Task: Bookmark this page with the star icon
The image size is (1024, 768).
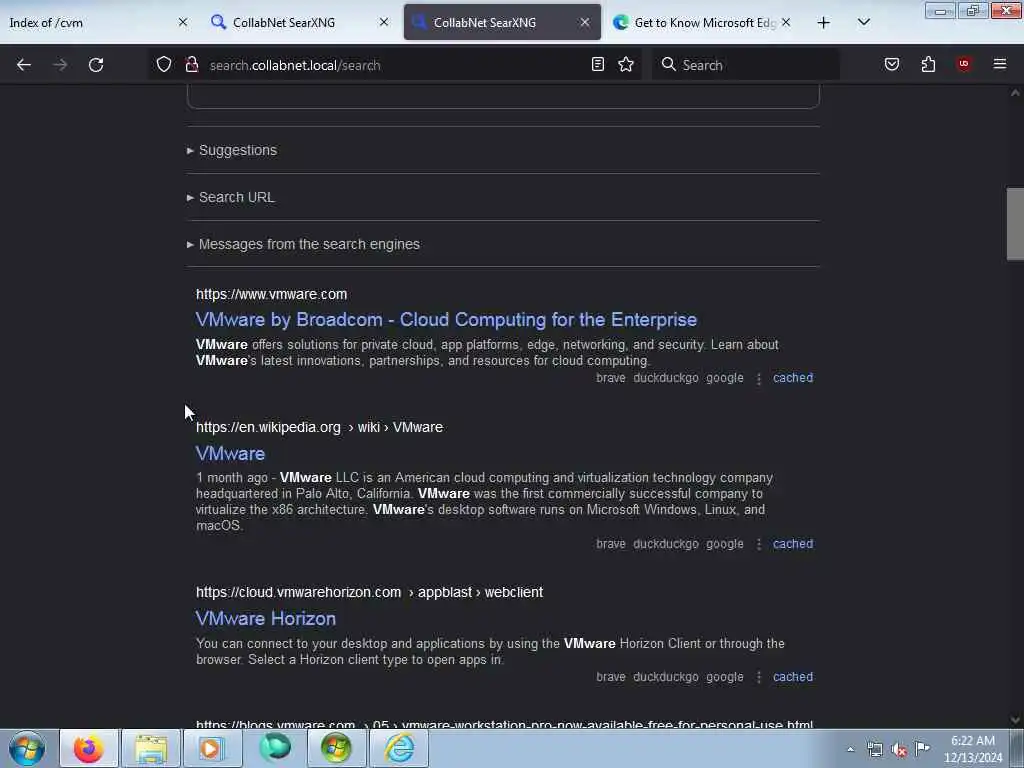Action: coord(626,64)
